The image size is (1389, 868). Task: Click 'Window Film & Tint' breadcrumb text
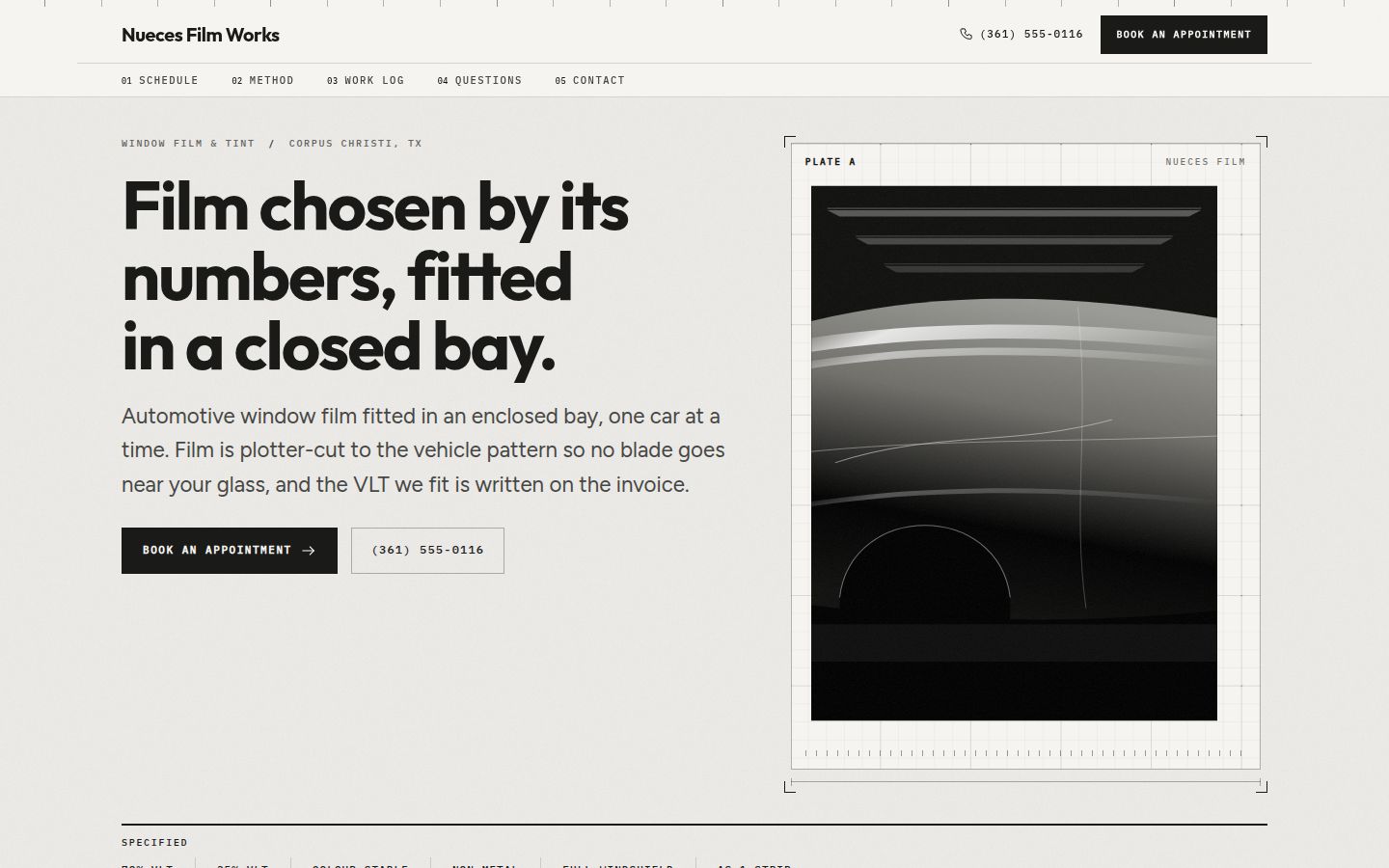(x=188, y=144)
